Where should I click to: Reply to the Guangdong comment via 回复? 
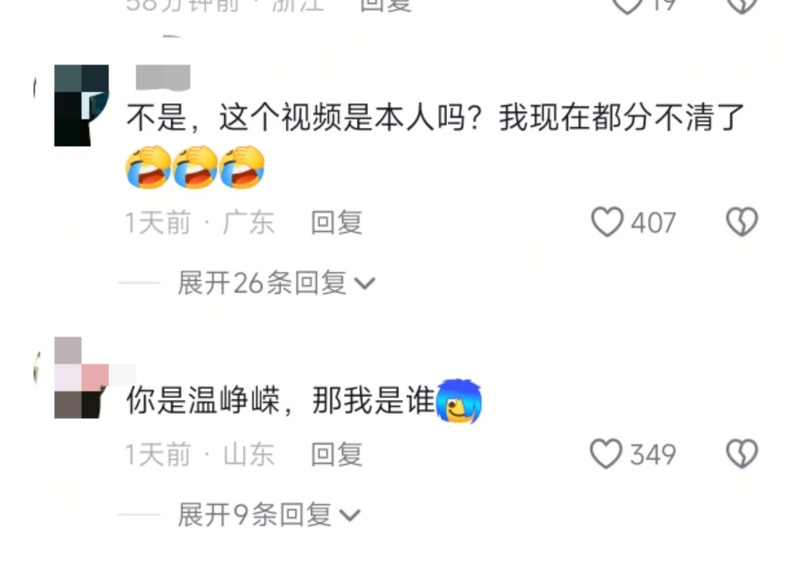337,223
